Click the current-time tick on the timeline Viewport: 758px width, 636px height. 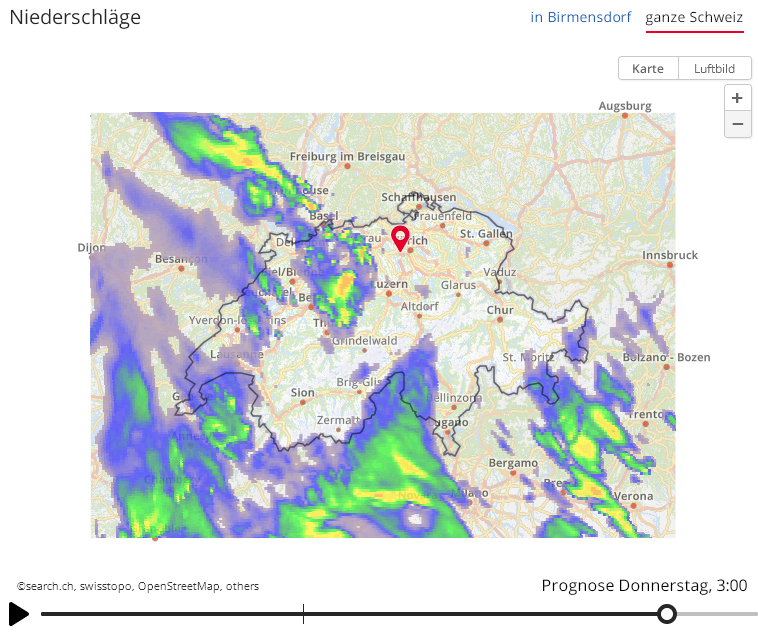click(x=304, y=614)
